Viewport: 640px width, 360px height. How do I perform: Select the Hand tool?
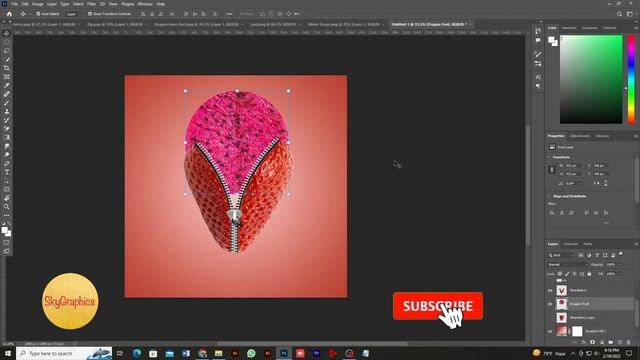pos(7,198)
